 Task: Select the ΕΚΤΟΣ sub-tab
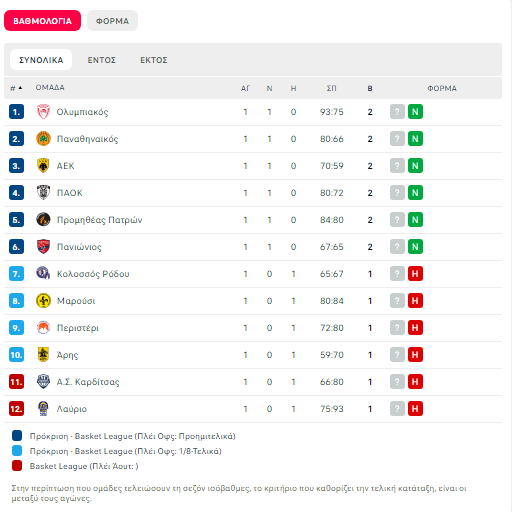tap(154, 60)
